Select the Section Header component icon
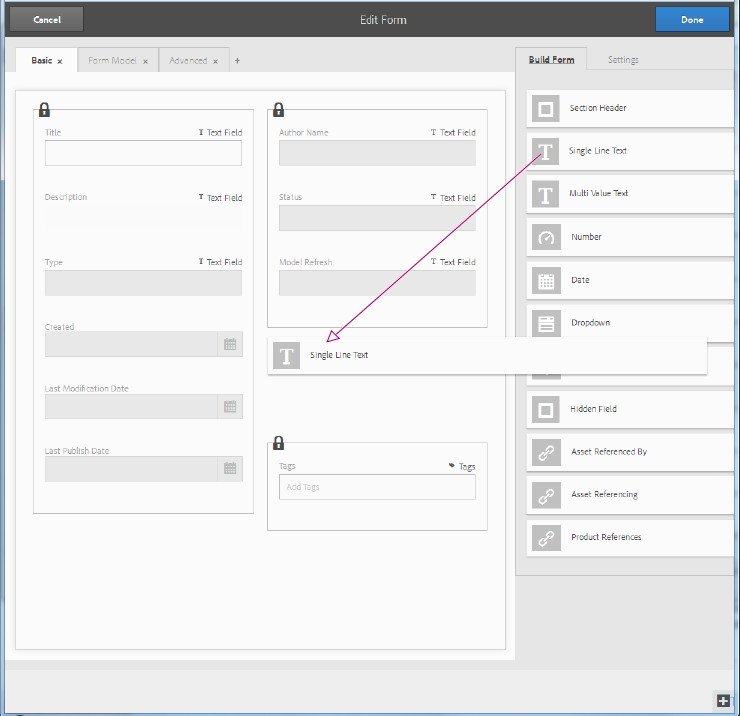 click(x=546, y=109)
